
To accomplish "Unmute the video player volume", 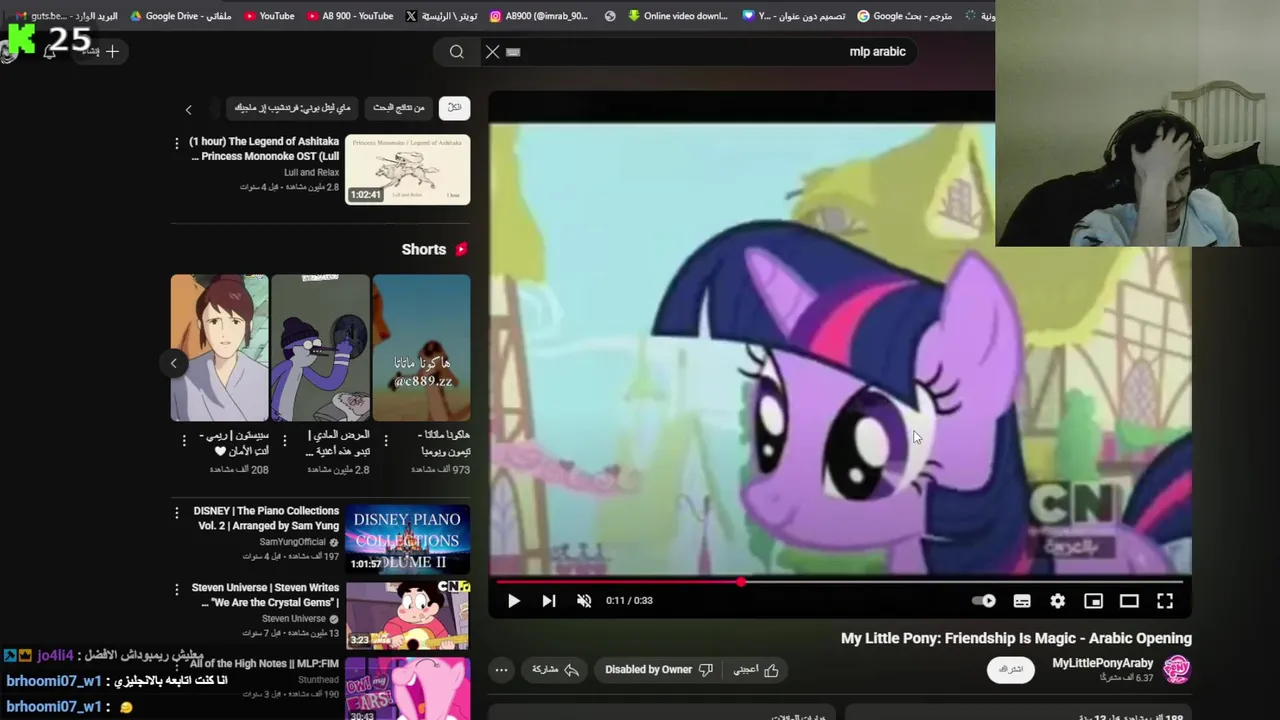I will [584, 601].
